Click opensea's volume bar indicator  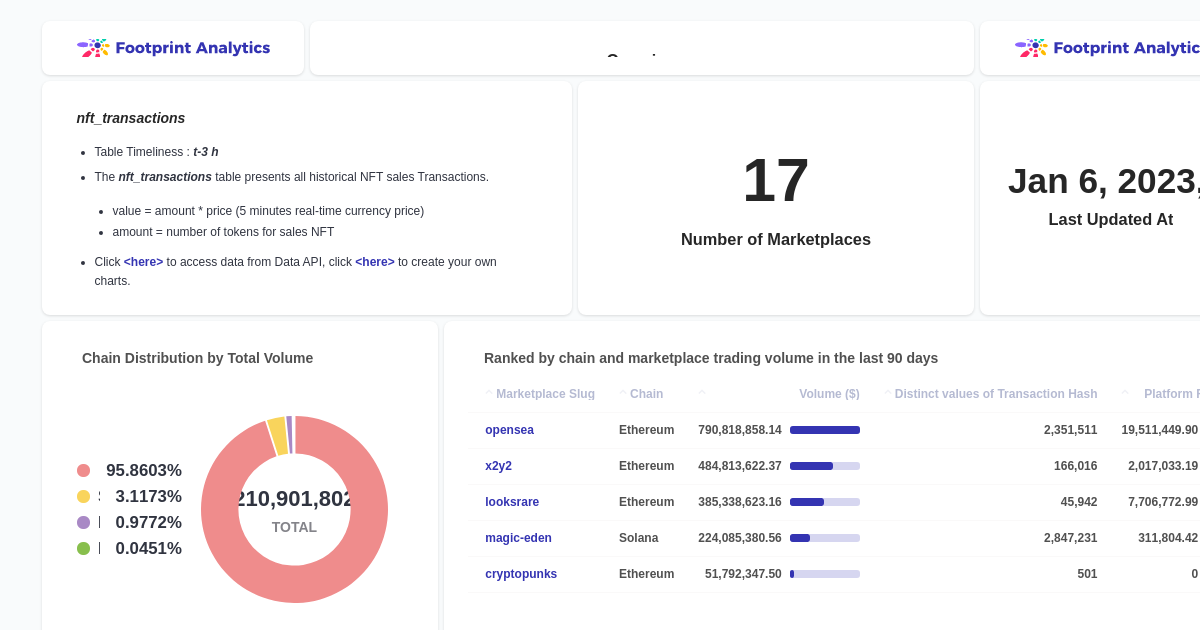pos(825,430)
